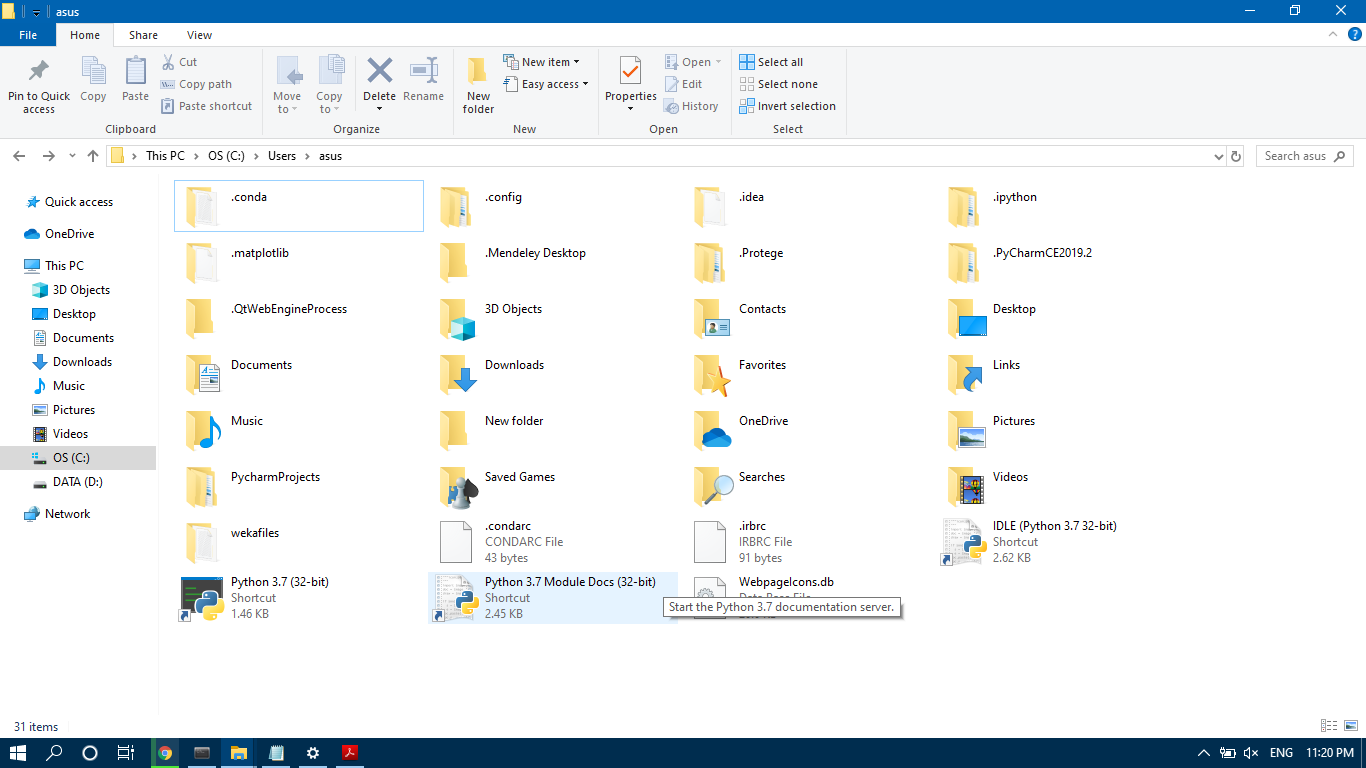This screenshot has height=768, width=1366.
Task: Go up one level arrow
Action: (93, 156)
